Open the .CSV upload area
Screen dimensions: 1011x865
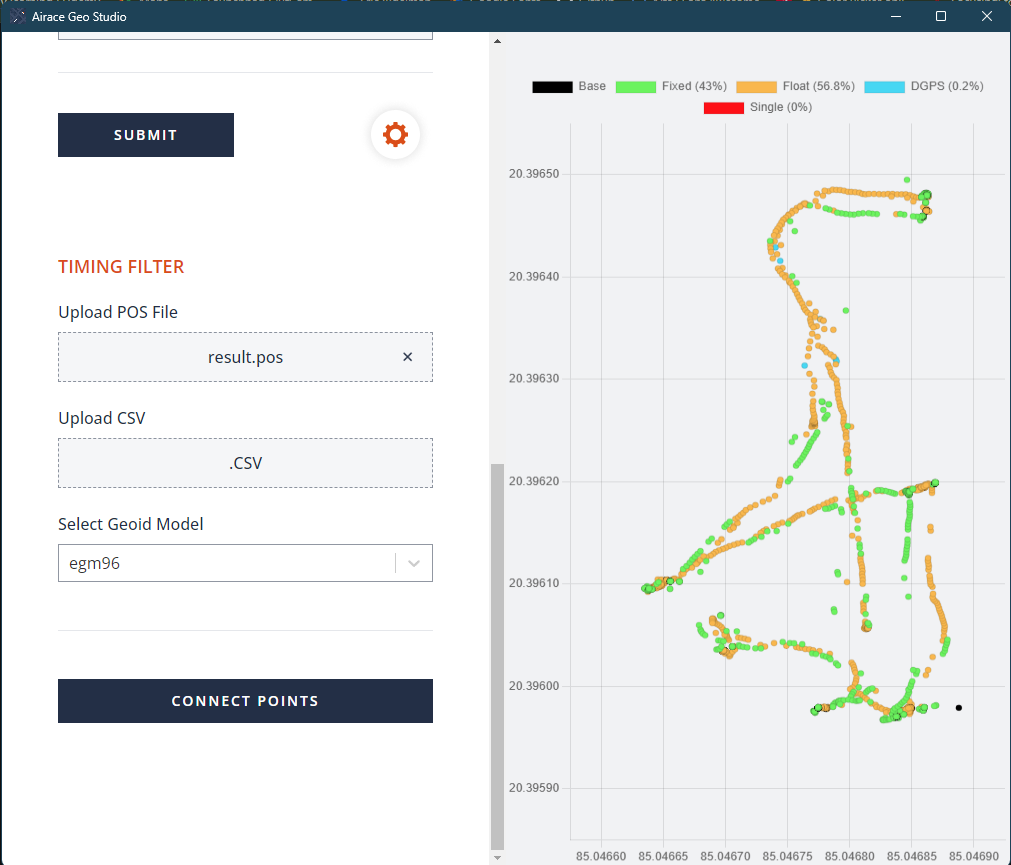[245, 463]
